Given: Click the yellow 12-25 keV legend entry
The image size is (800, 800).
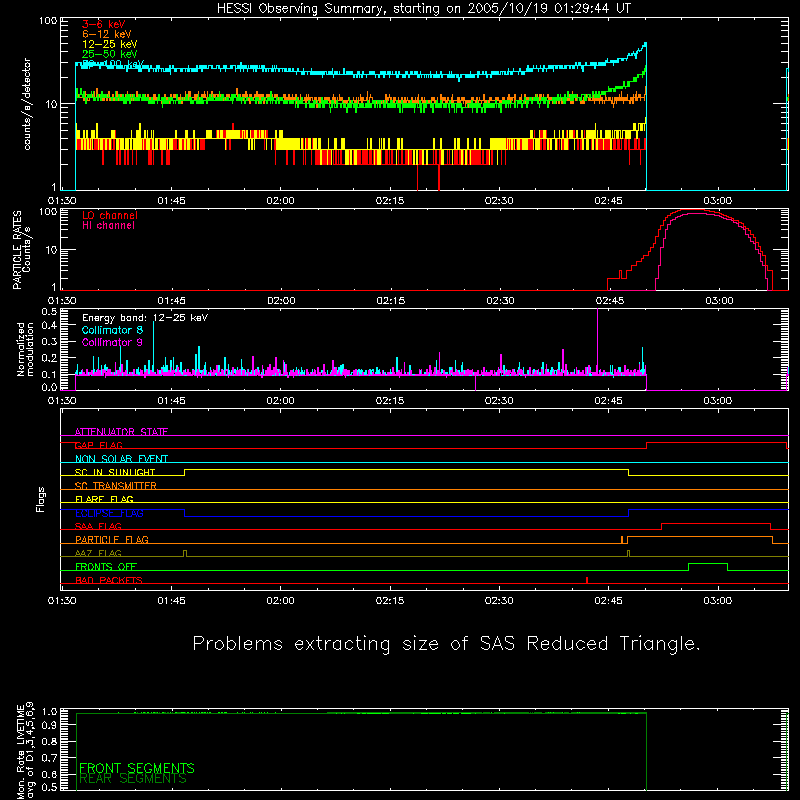Looking at the screenshot, I should pyautogui.click(x=110, y=44).
